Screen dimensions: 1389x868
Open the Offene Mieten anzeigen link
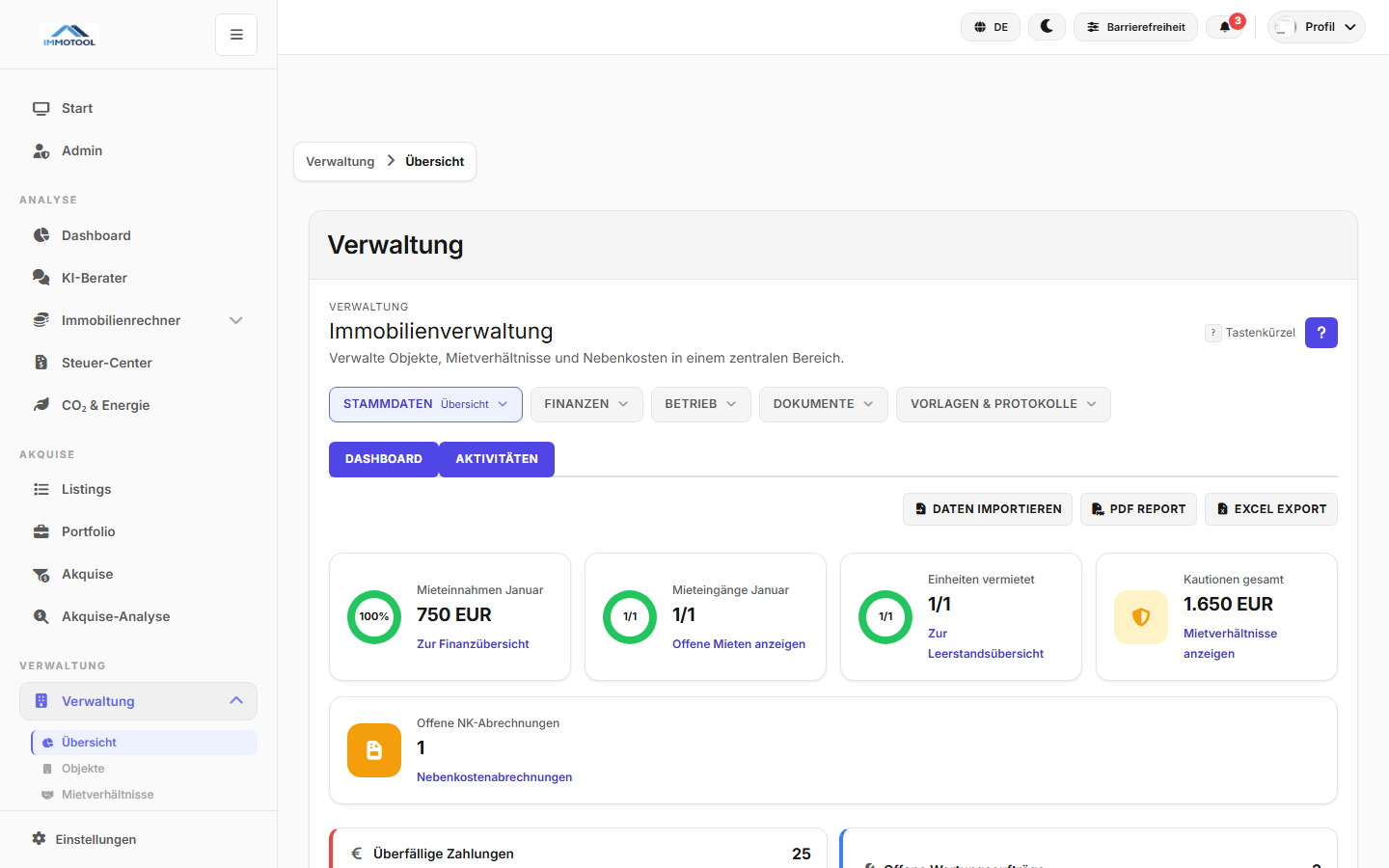[739, 643]
